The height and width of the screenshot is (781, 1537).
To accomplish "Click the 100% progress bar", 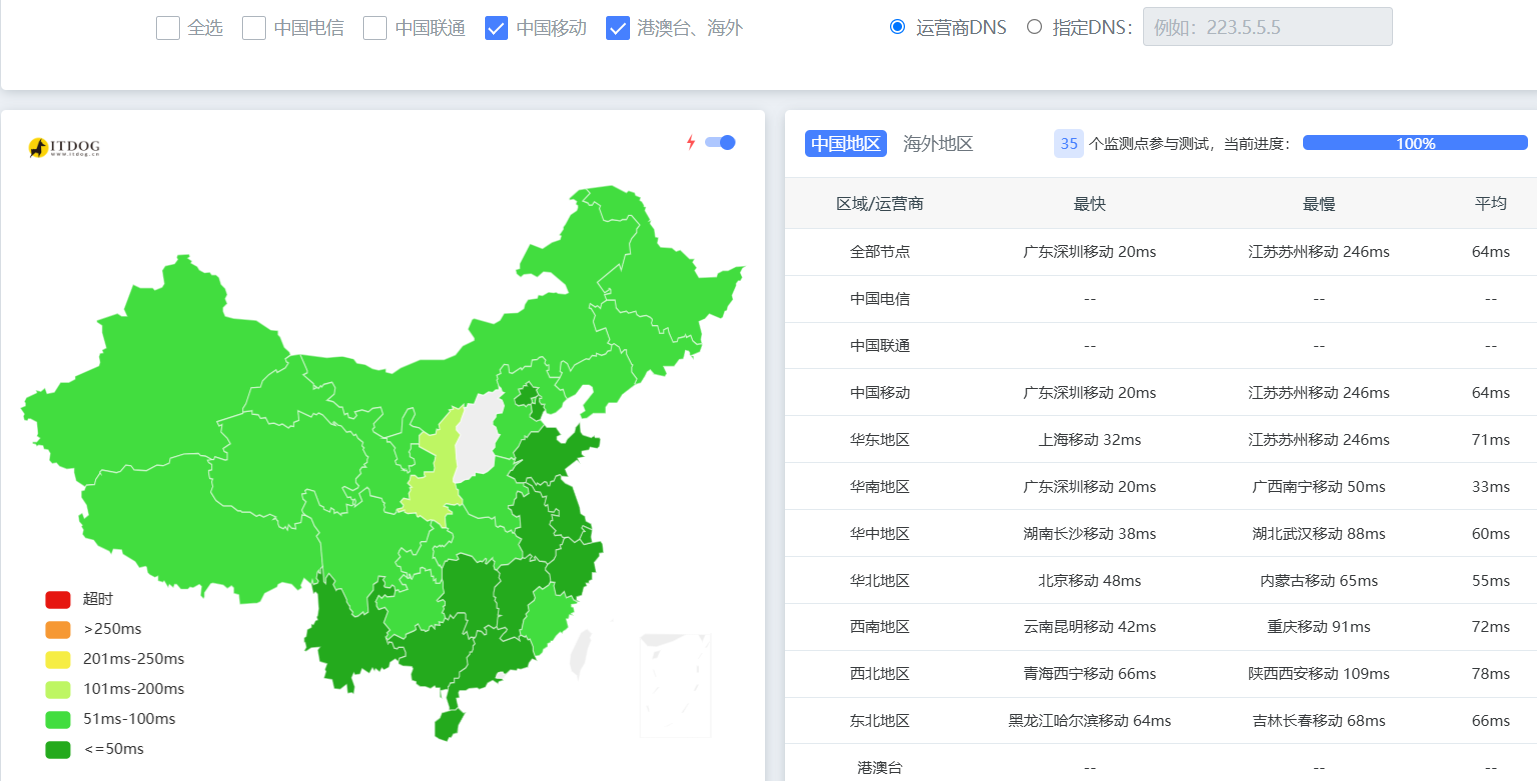I will tap(1415, 143).
